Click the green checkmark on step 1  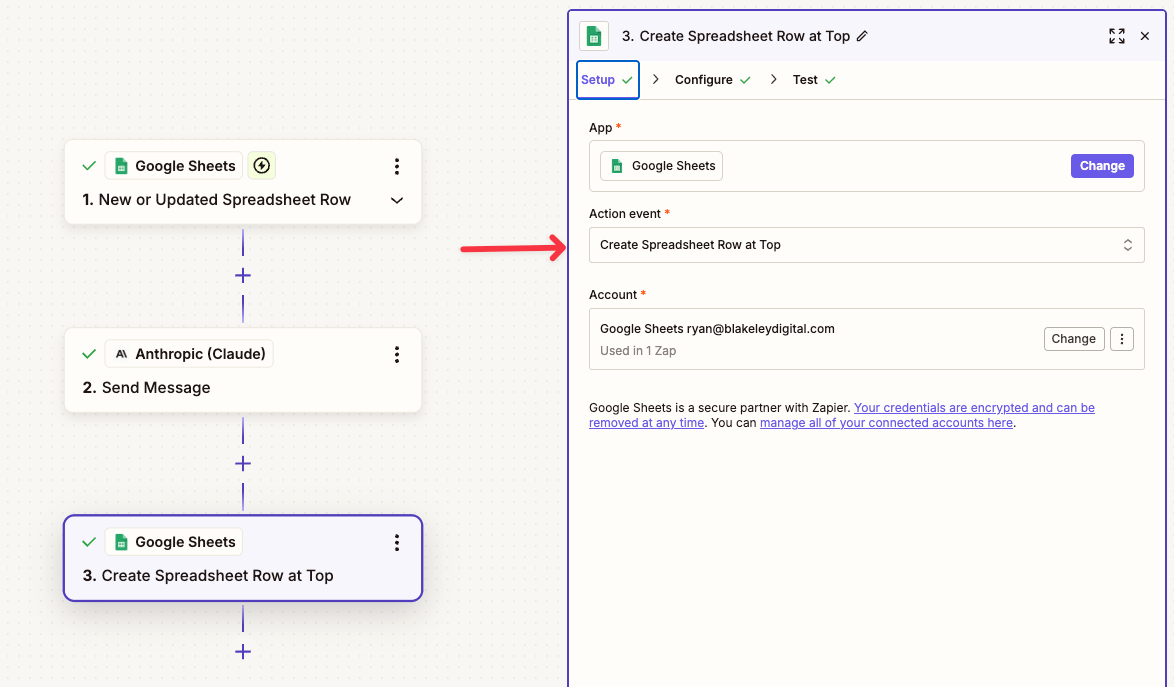(x=89, y=165)
